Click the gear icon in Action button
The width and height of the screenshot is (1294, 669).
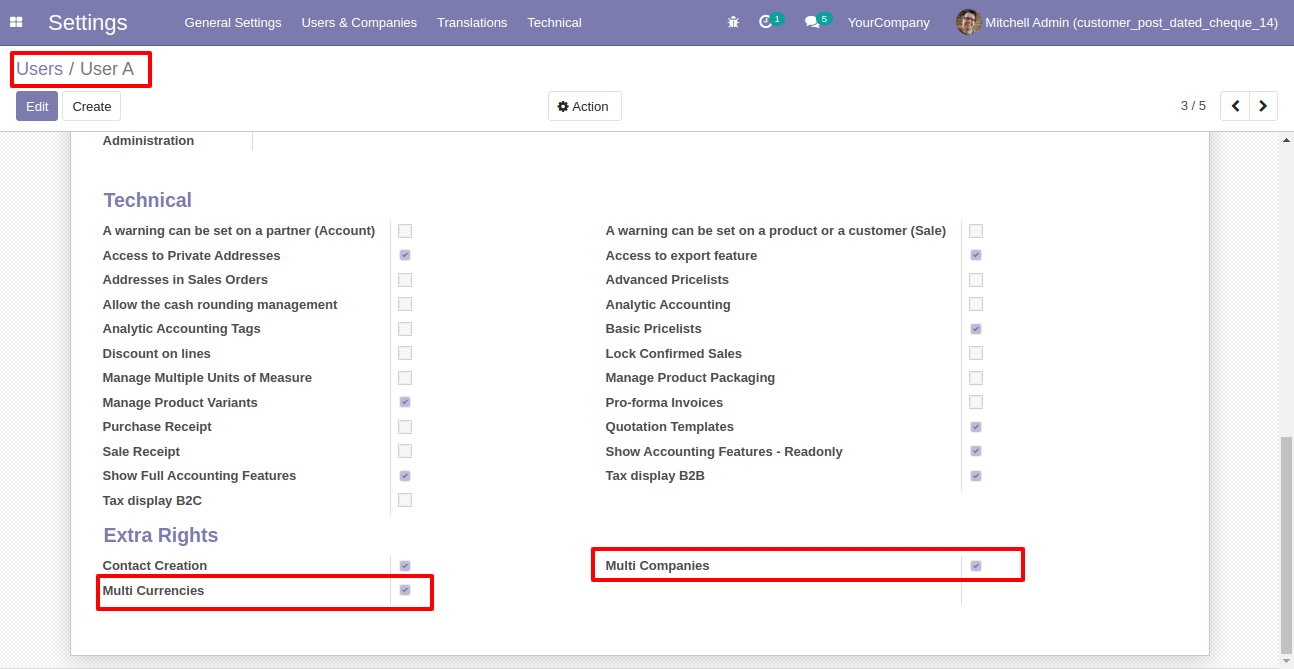click(x=563, y=107)
